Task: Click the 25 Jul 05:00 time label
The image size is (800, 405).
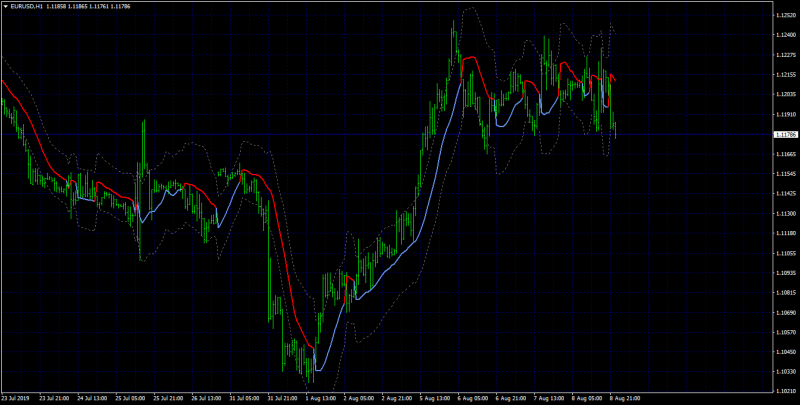Action: coord(130,398)
